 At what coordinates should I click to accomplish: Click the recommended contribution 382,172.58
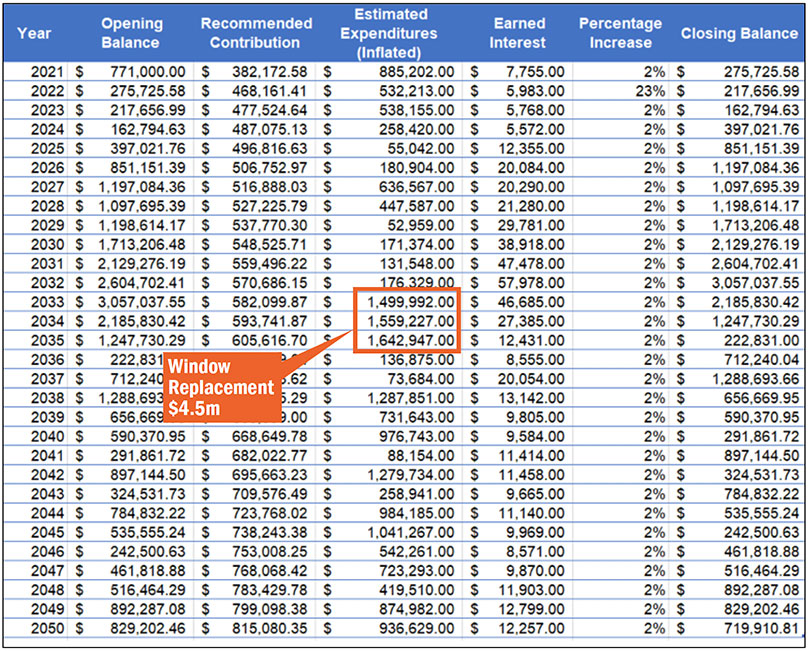point(270,72)
